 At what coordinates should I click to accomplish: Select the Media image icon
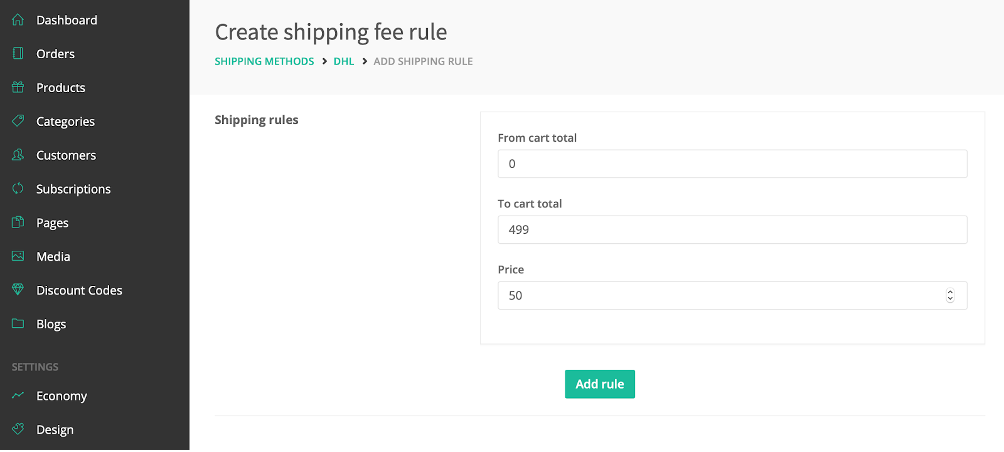coord(18,256)
